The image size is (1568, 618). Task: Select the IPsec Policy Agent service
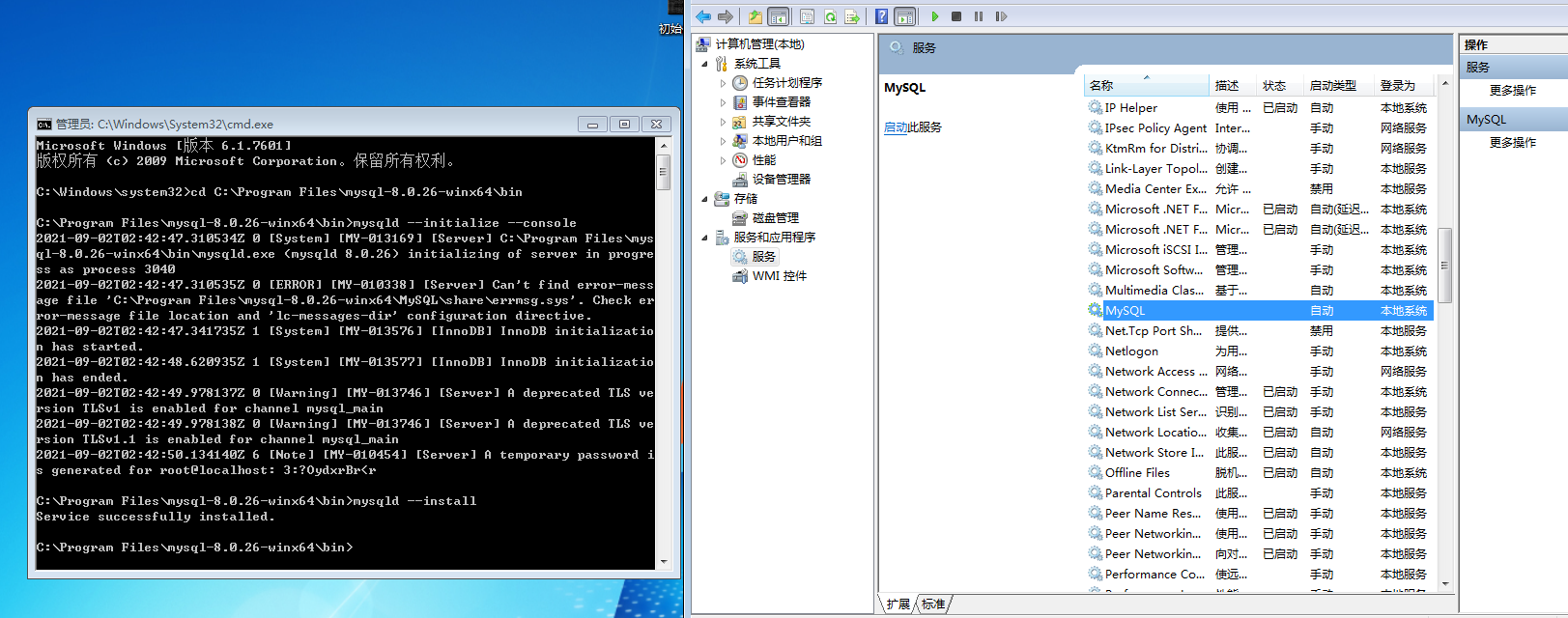click(1260, 128)
